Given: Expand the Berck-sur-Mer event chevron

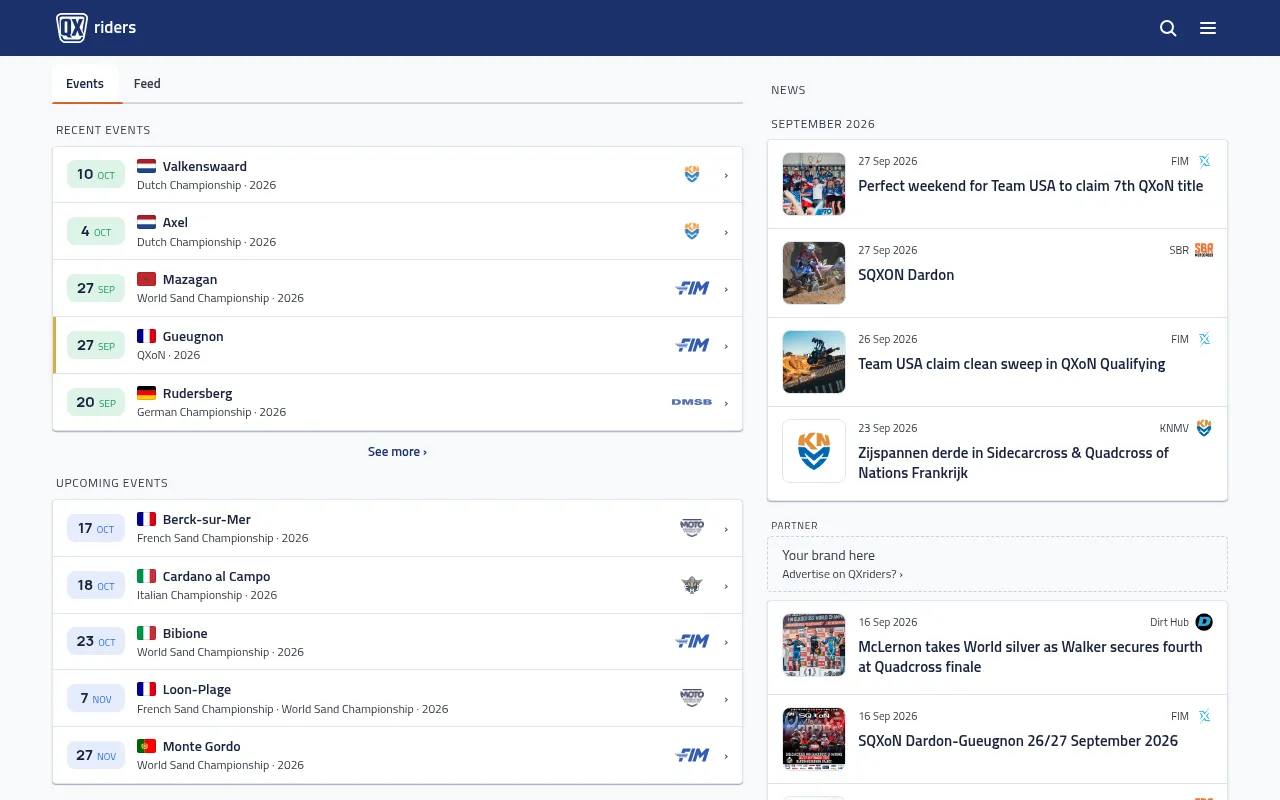Looking at the screenshot, I should (726, 529).
